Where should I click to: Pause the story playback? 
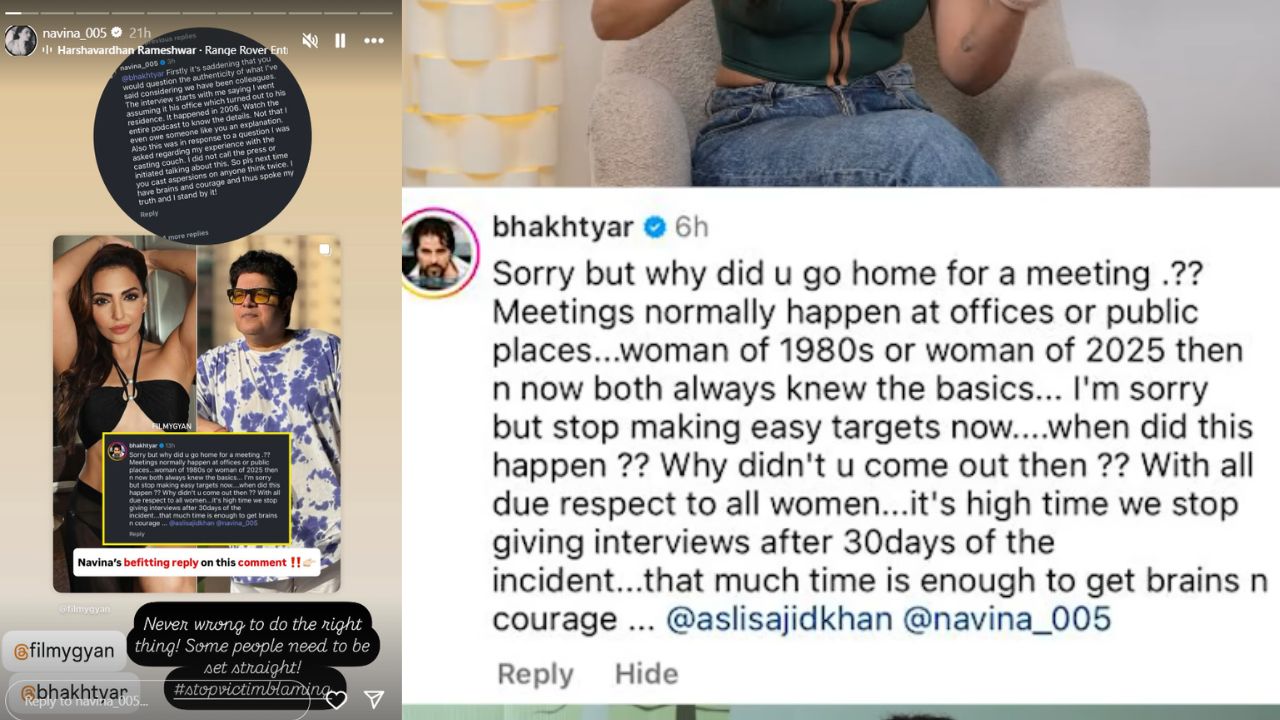pos(340,41)
